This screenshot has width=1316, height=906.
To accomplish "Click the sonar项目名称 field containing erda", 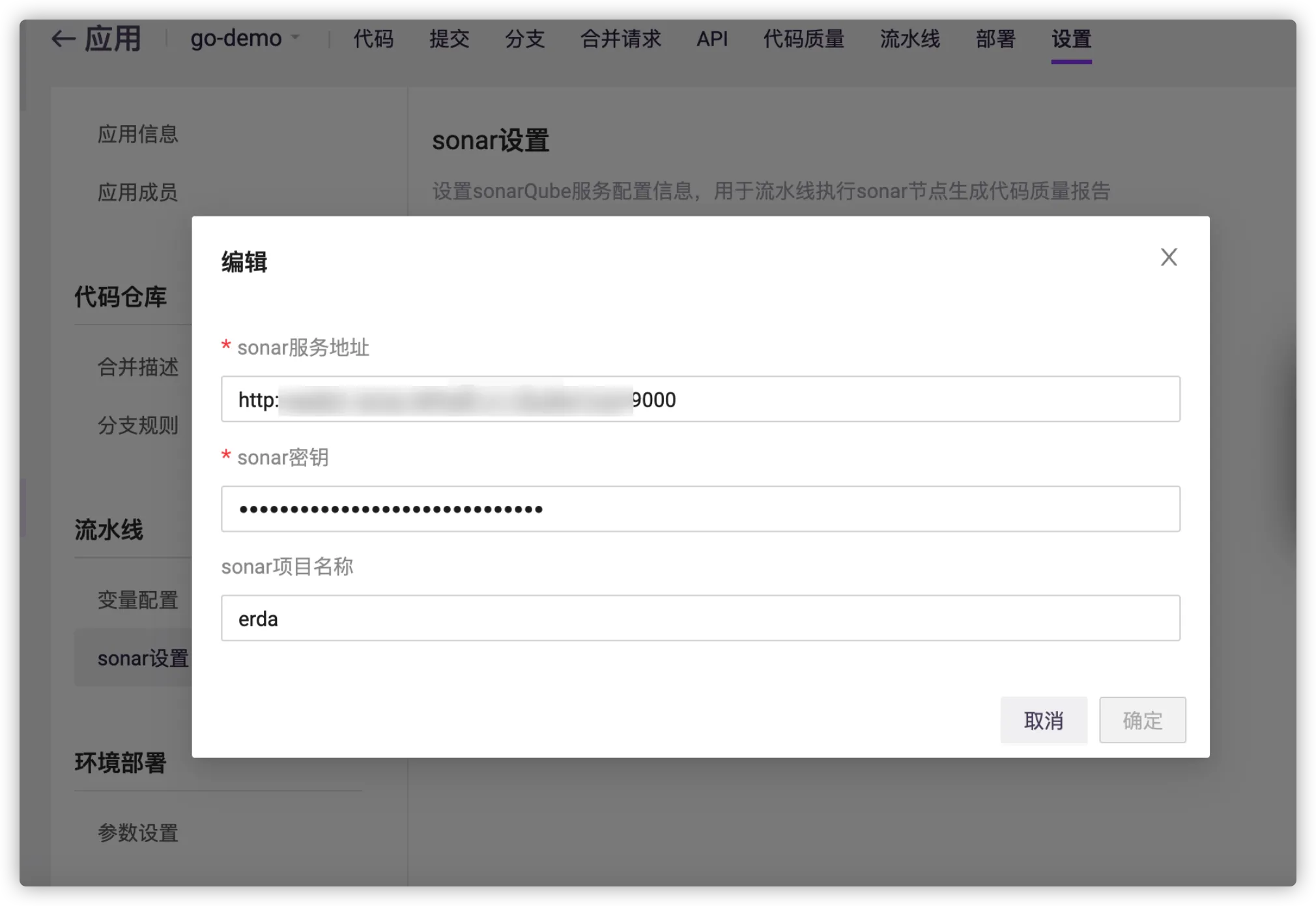I will tap(700, 618).
